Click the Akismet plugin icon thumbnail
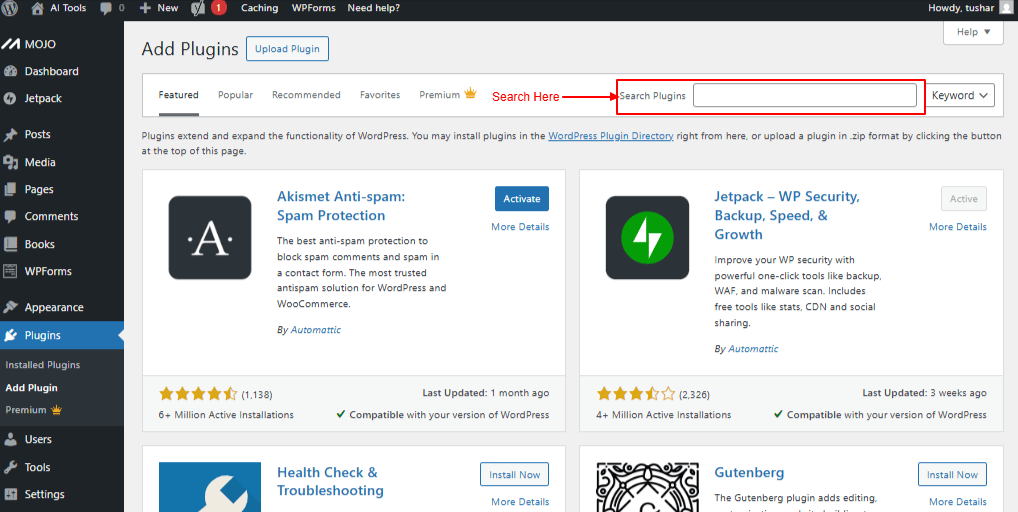1018x512 pixels. (x=210, y=237)
